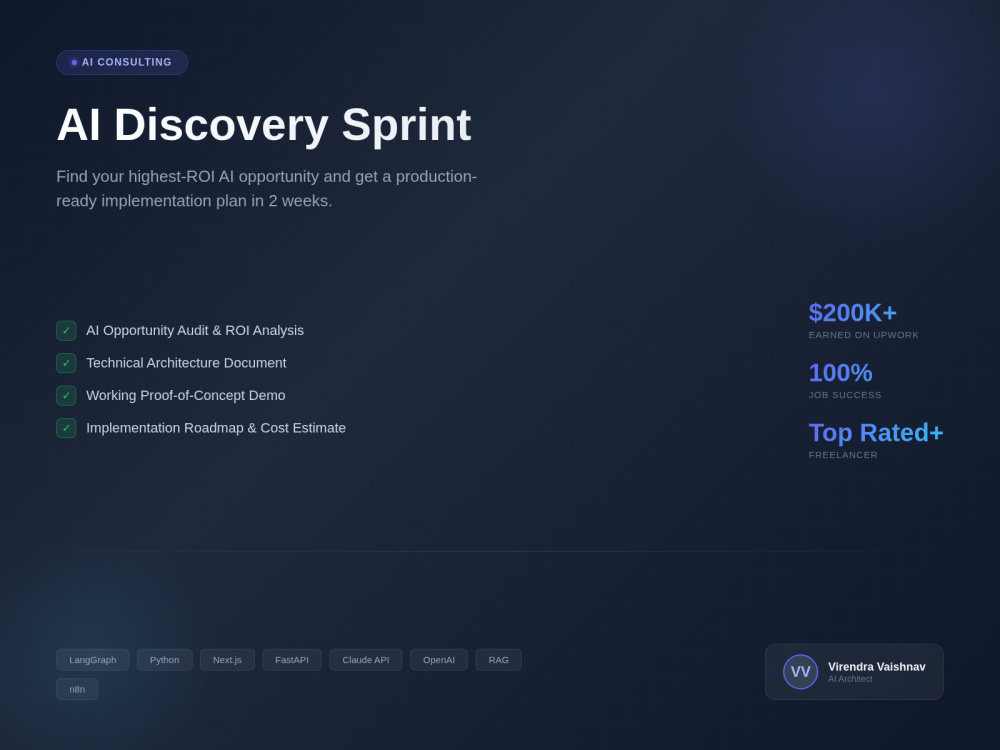
Task: Click checkmark beside Technical Architecture Document
Action: pos(66,363)
